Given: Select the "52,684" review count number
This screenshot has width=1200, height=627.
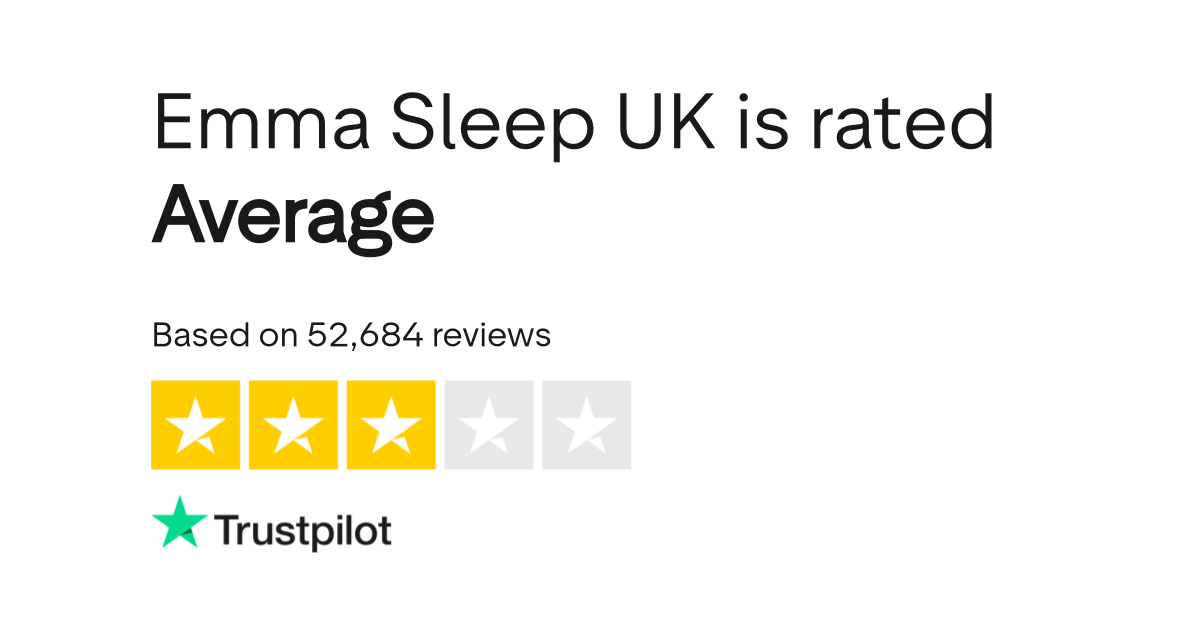Looking at the screenshot, I should click(x=365, y=335).
